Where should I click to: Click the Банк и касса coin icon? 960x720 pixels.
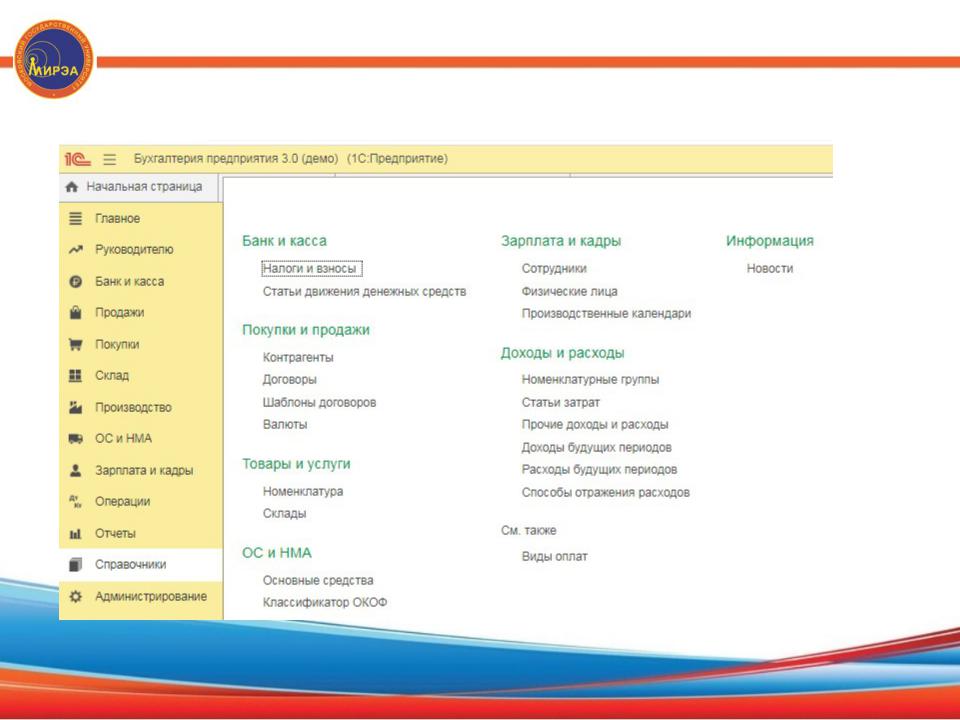[75, 282]
